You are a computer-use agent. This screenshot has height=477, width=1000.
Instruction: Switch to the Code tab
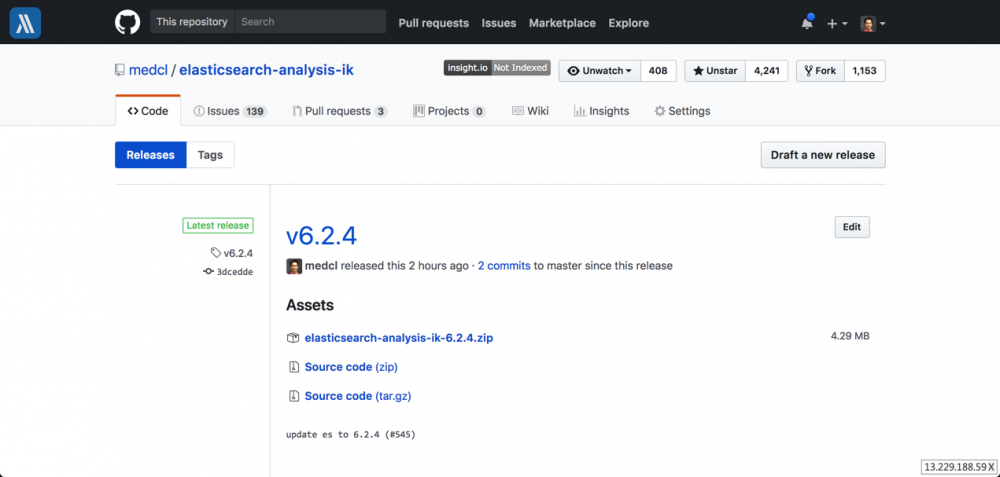(x=148, y=111)
